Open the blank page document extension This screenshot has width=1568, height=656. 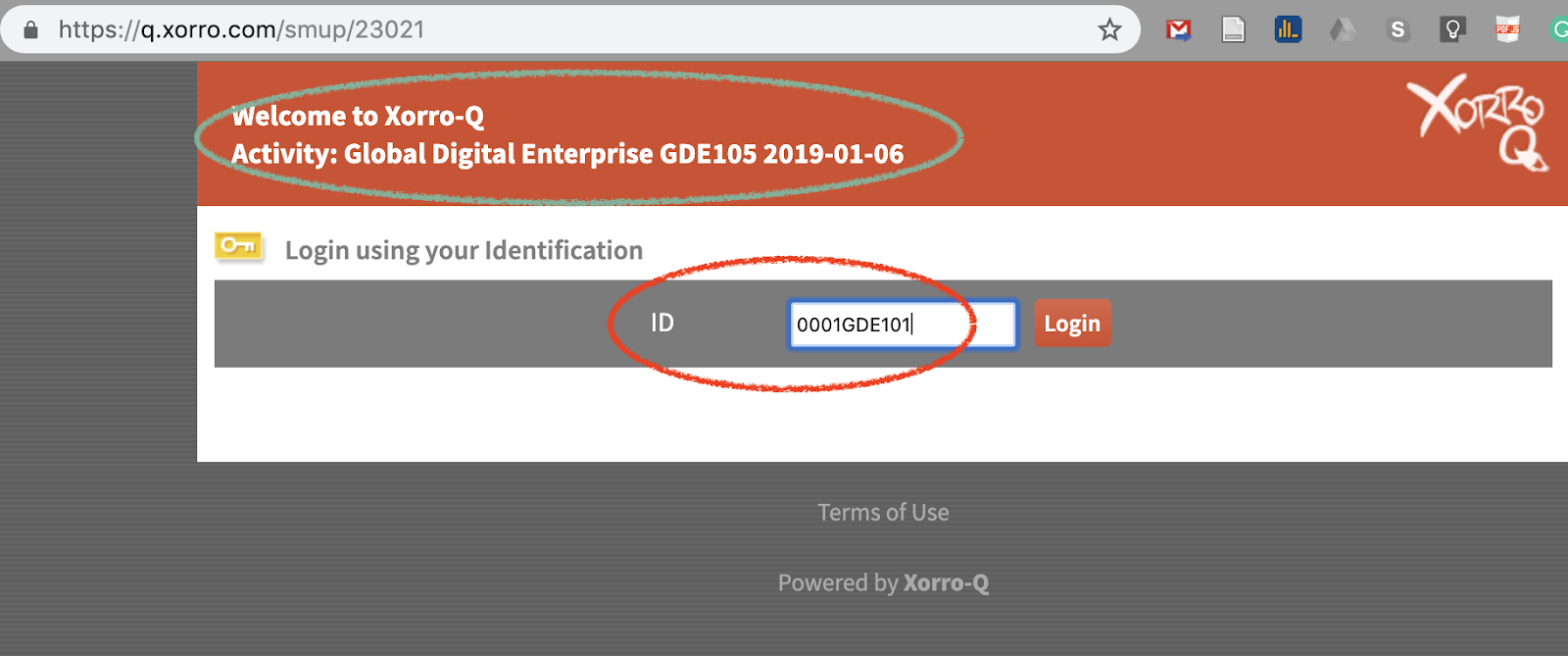point(1234,29)
